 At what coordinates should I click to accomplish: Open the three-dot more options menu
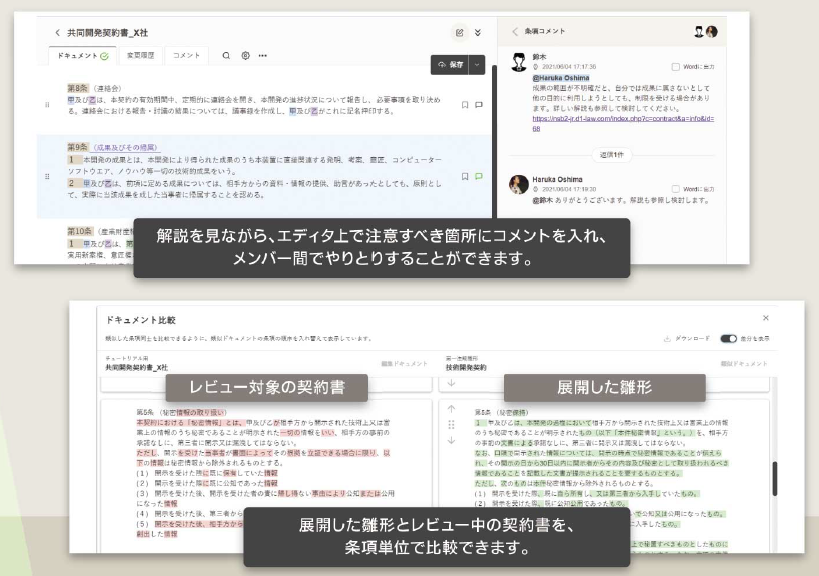(x=263, y=56)
